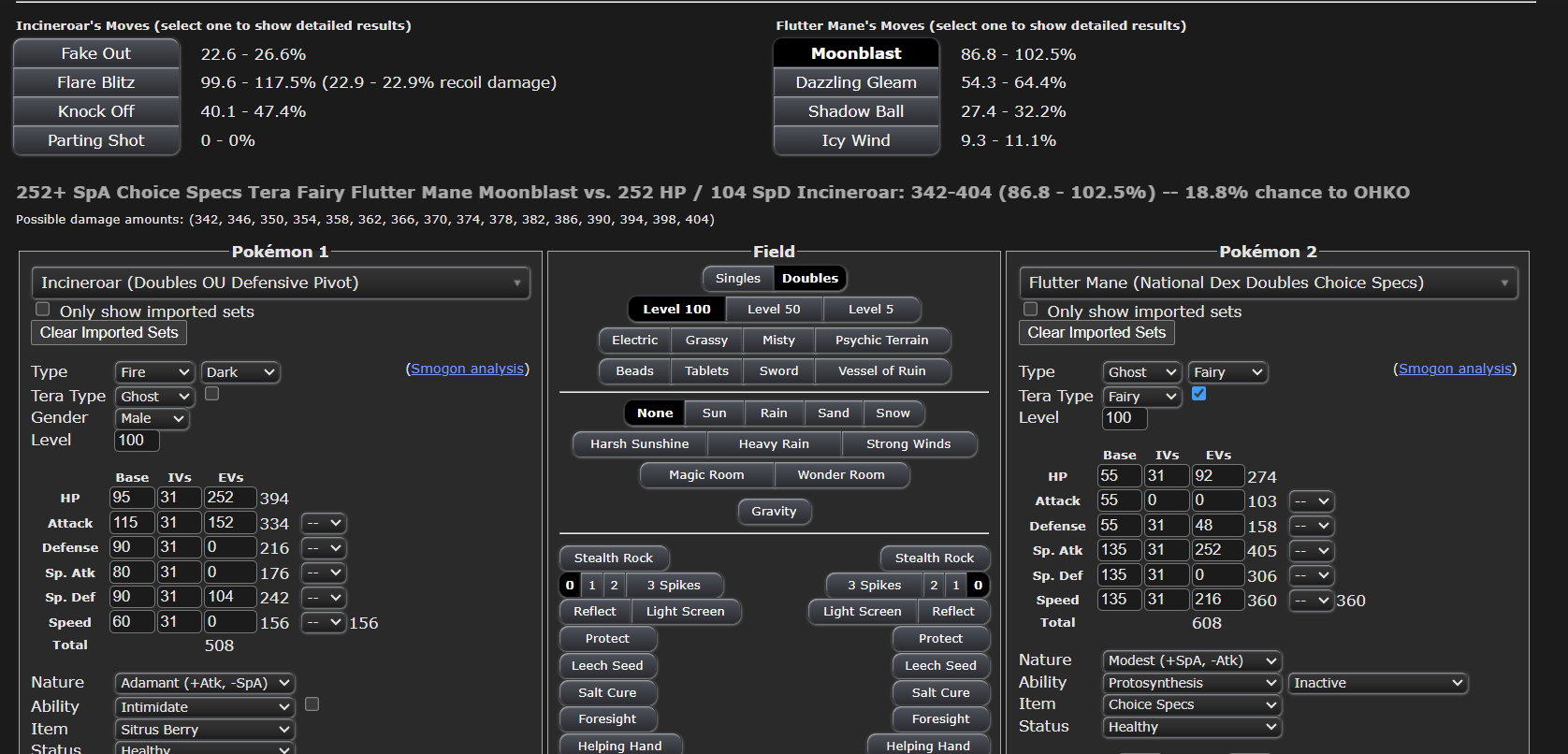This screenshot has width=1568, height=754.
Task: Open Protosynthesis Inactive state dropdown
Action: coord(1378,683)
